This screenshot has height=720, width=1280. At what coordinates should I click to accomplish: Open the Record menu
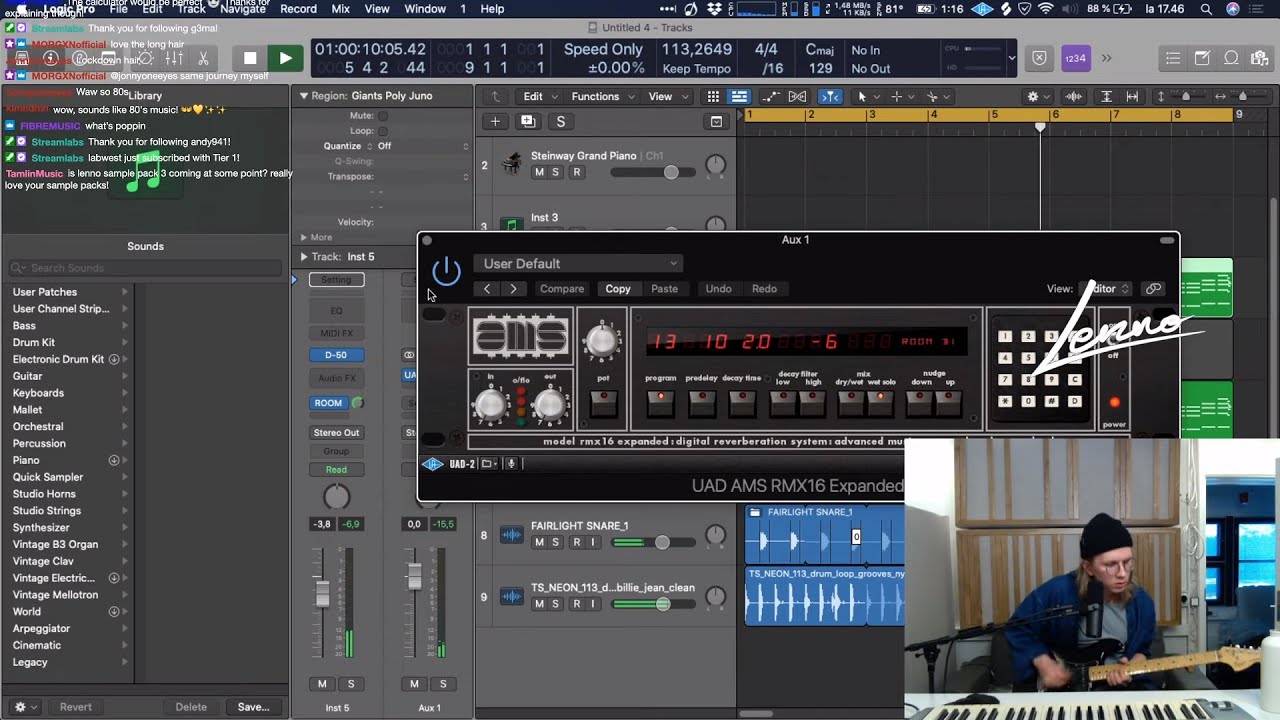click(x=298, y=9)
